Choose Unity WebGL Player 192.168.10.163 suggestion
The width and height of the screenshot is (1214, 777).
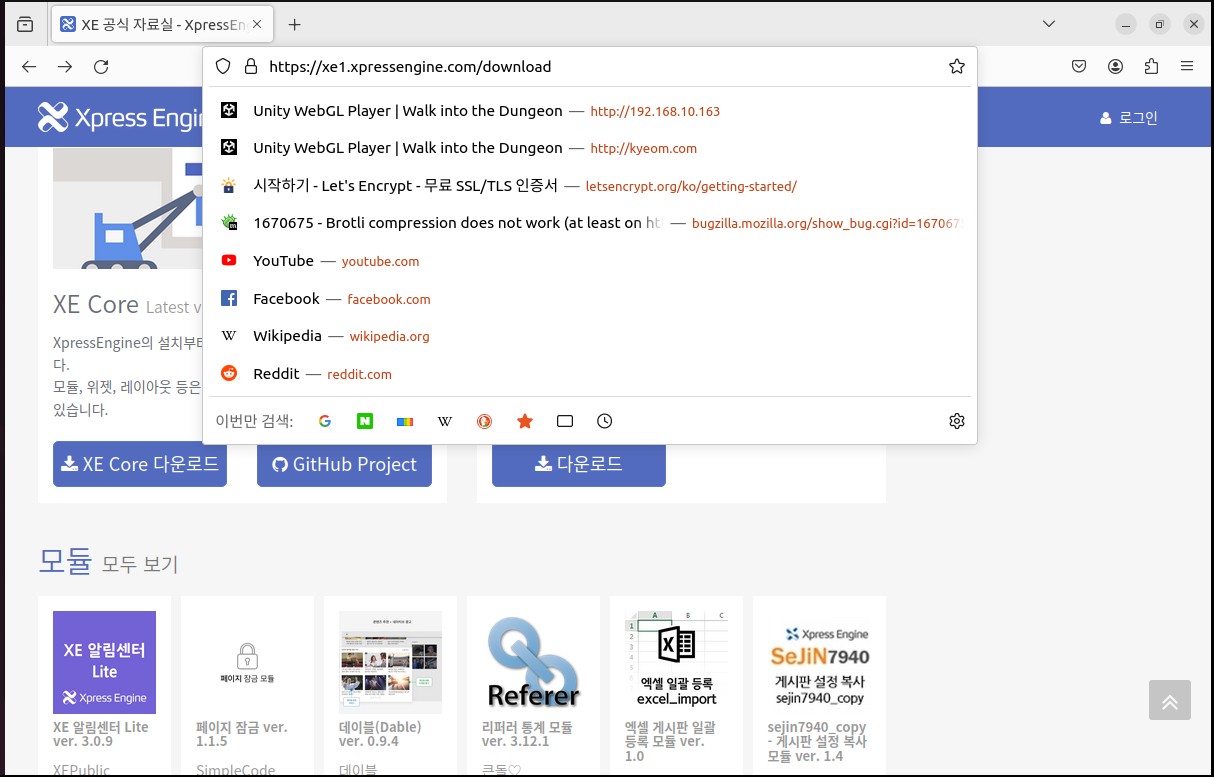(x=590, y=111)
